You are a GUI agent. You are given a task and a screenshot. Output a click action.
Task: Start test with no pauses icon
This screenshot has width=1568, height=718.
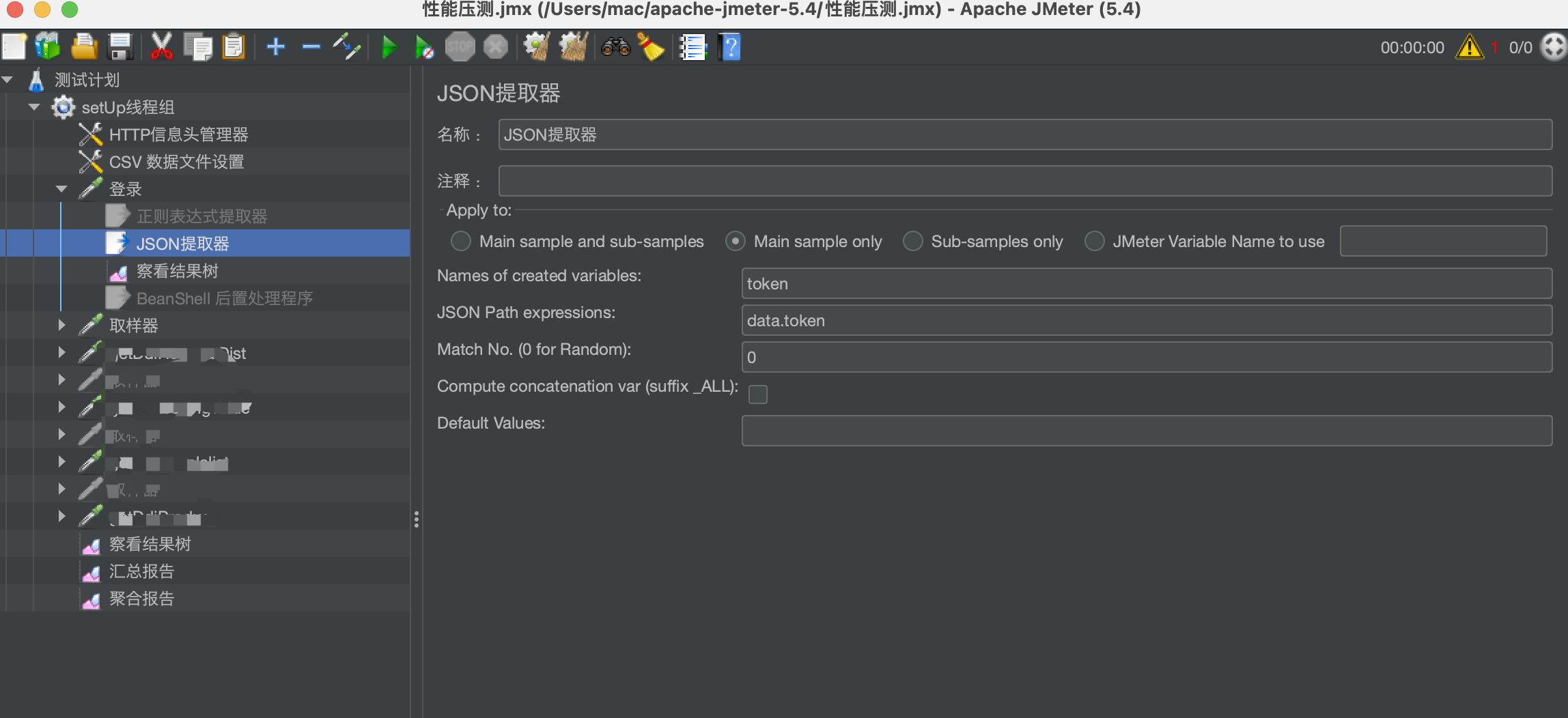click(424, 47)
